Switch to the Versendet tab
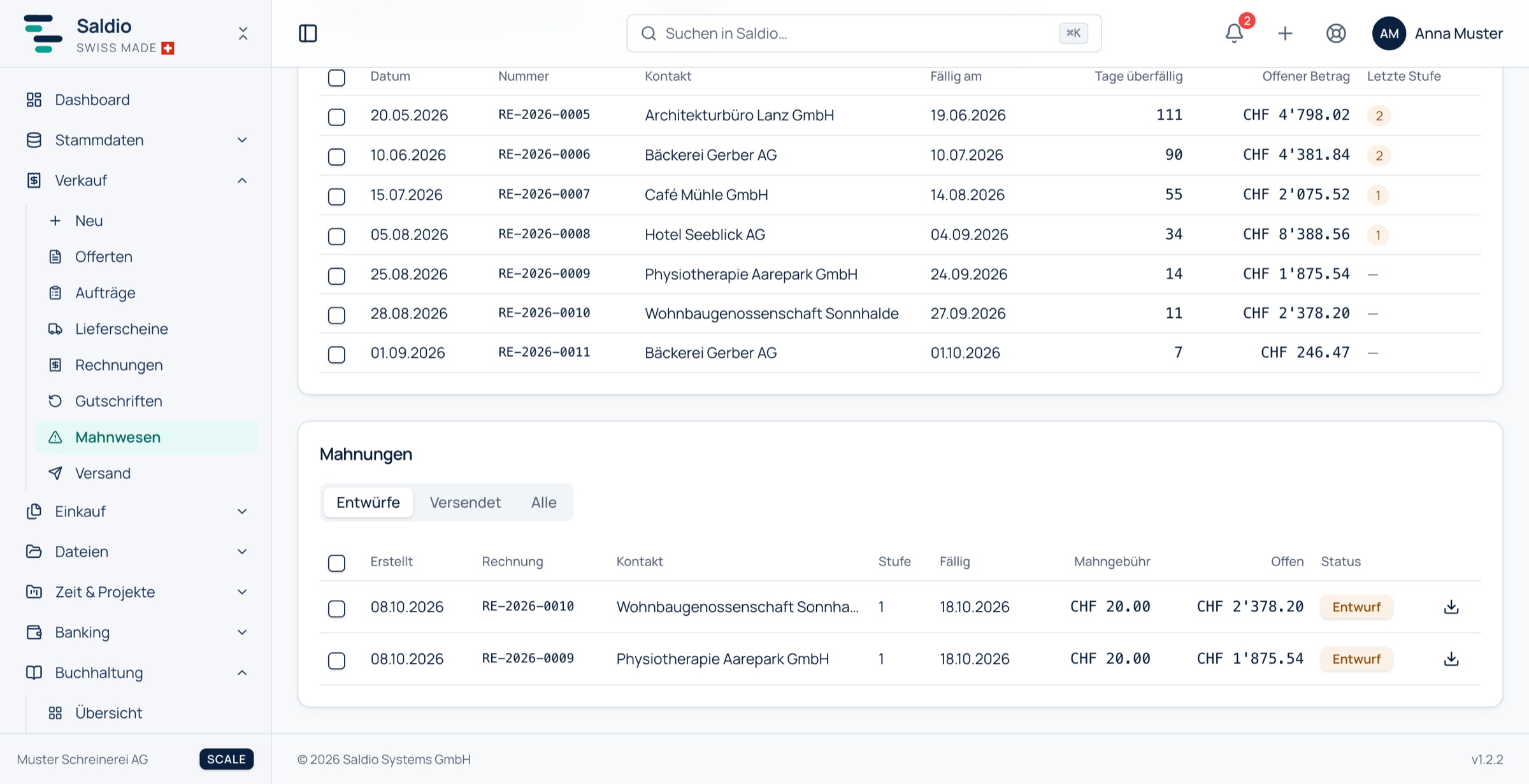 [x=465, y=502]
